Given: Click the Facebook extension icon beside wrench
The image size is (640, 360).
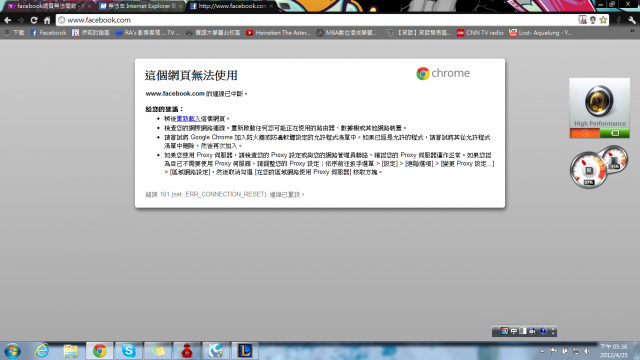Looking at the screenshot, I should point(619,20).
